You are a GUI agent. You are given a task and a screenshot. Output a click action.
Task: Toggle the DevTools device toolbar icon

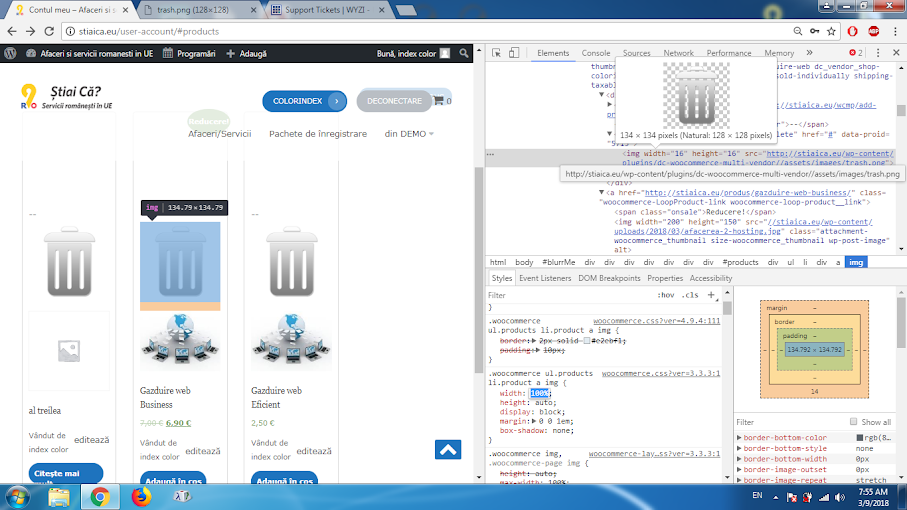pos(514,53)
